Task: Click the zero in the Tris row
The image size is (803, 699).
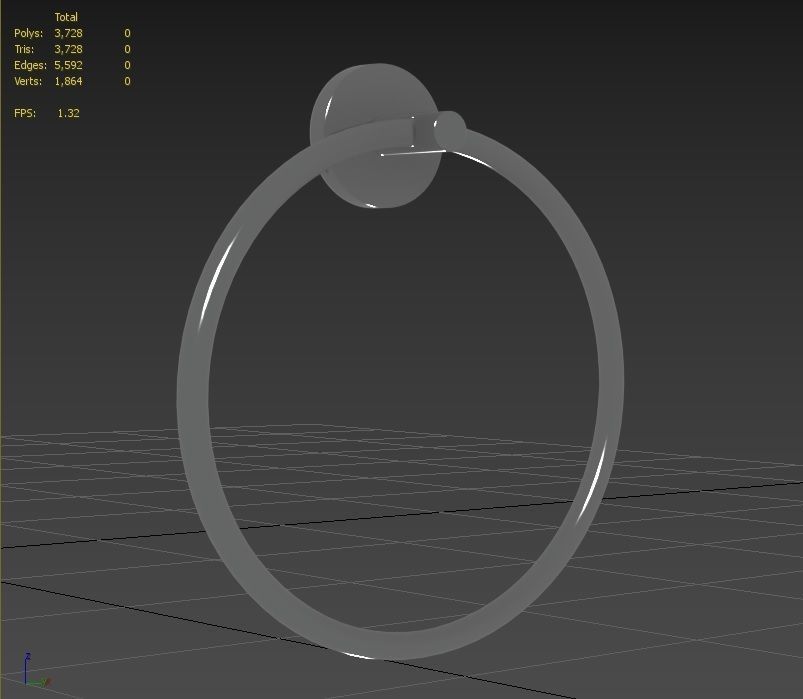Action: click(128, 49)
